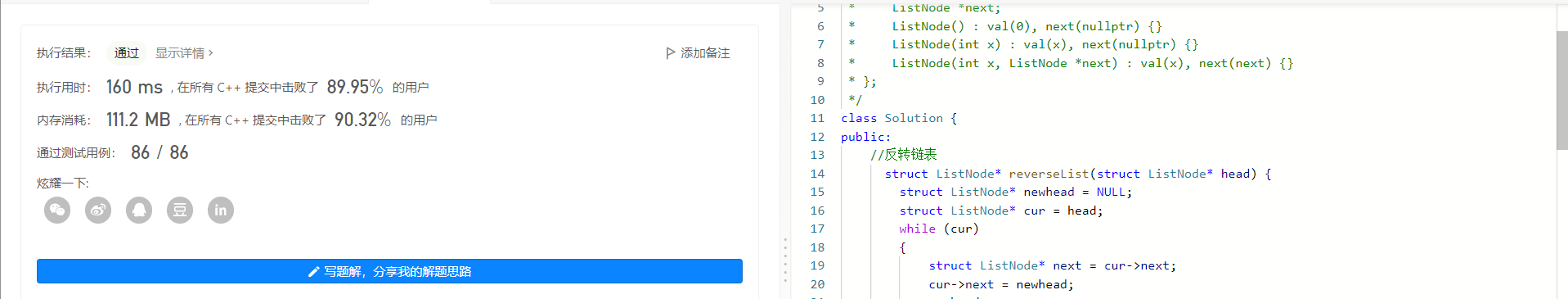
Task: Click 'class Solution {' code line
Action: 899,118
